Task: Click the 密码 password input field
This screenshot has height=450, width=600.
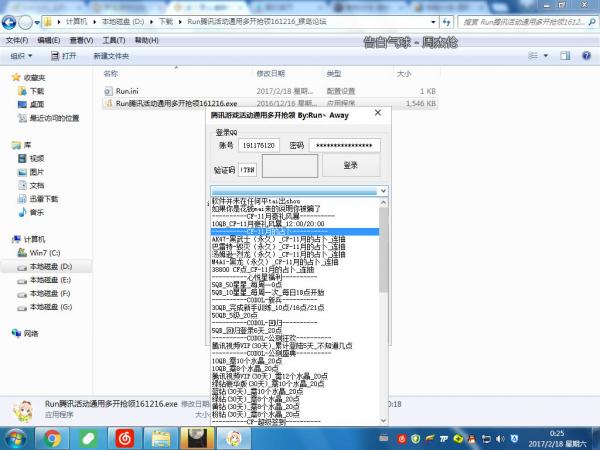Action: [345, 145]
